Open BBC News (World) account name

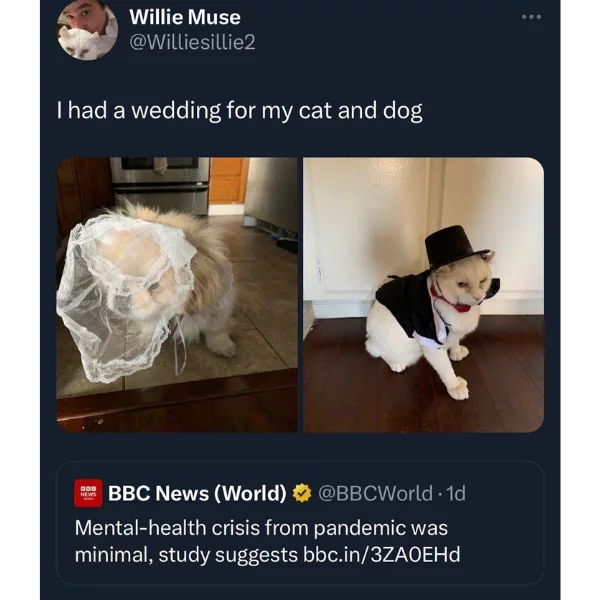(197, 493)
